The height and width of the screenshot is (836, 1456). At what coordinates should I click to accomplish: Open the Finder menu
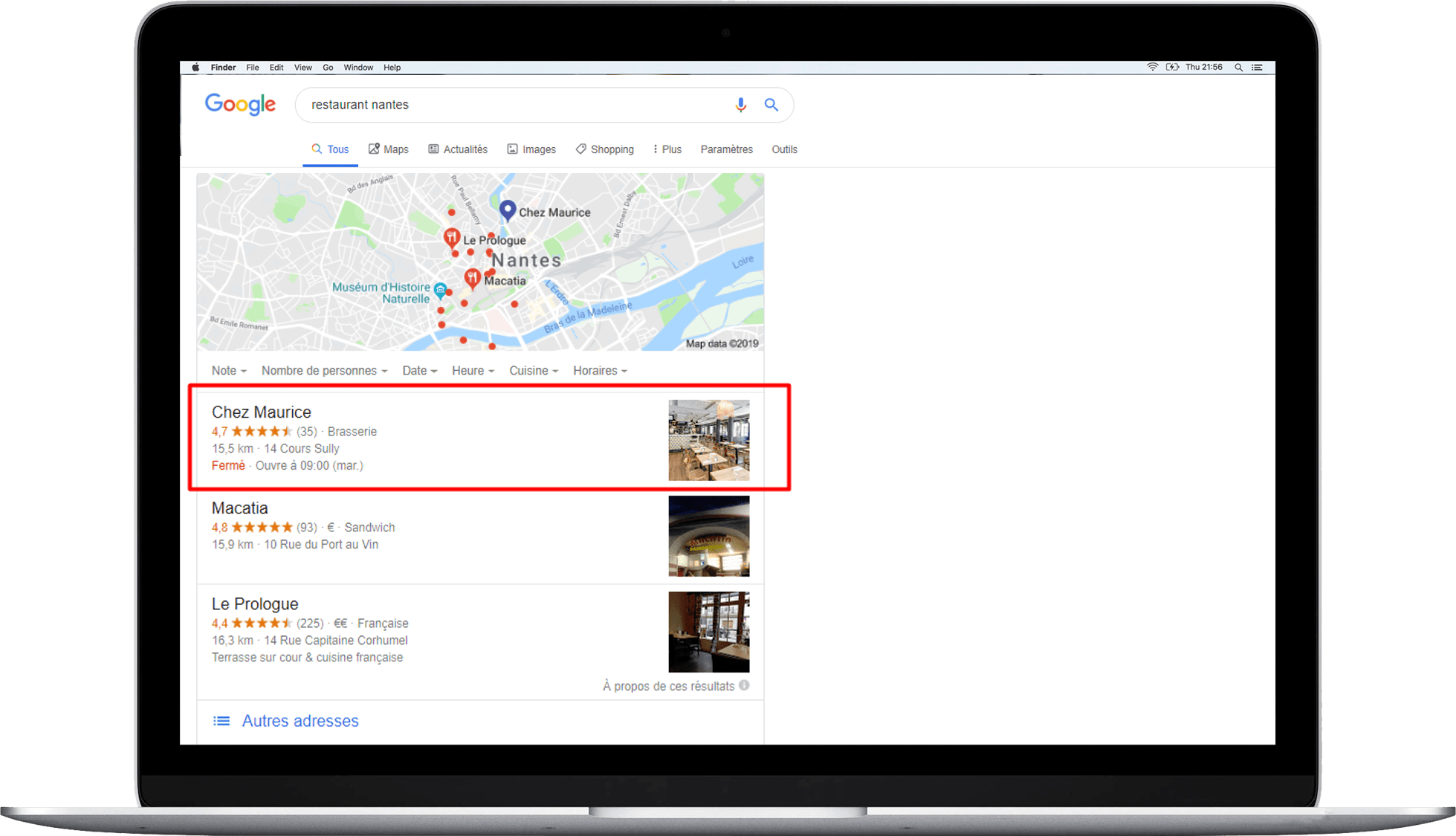click(x=223, y=68)
